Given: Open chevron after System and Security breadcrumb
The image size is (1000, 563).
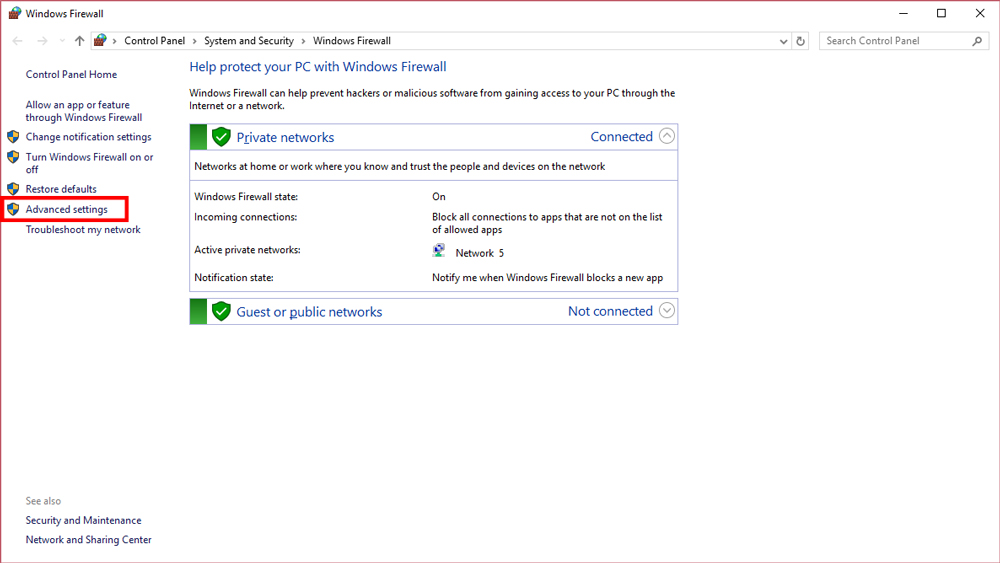Looking at the screenshot, I should click(x=303, y=41).
